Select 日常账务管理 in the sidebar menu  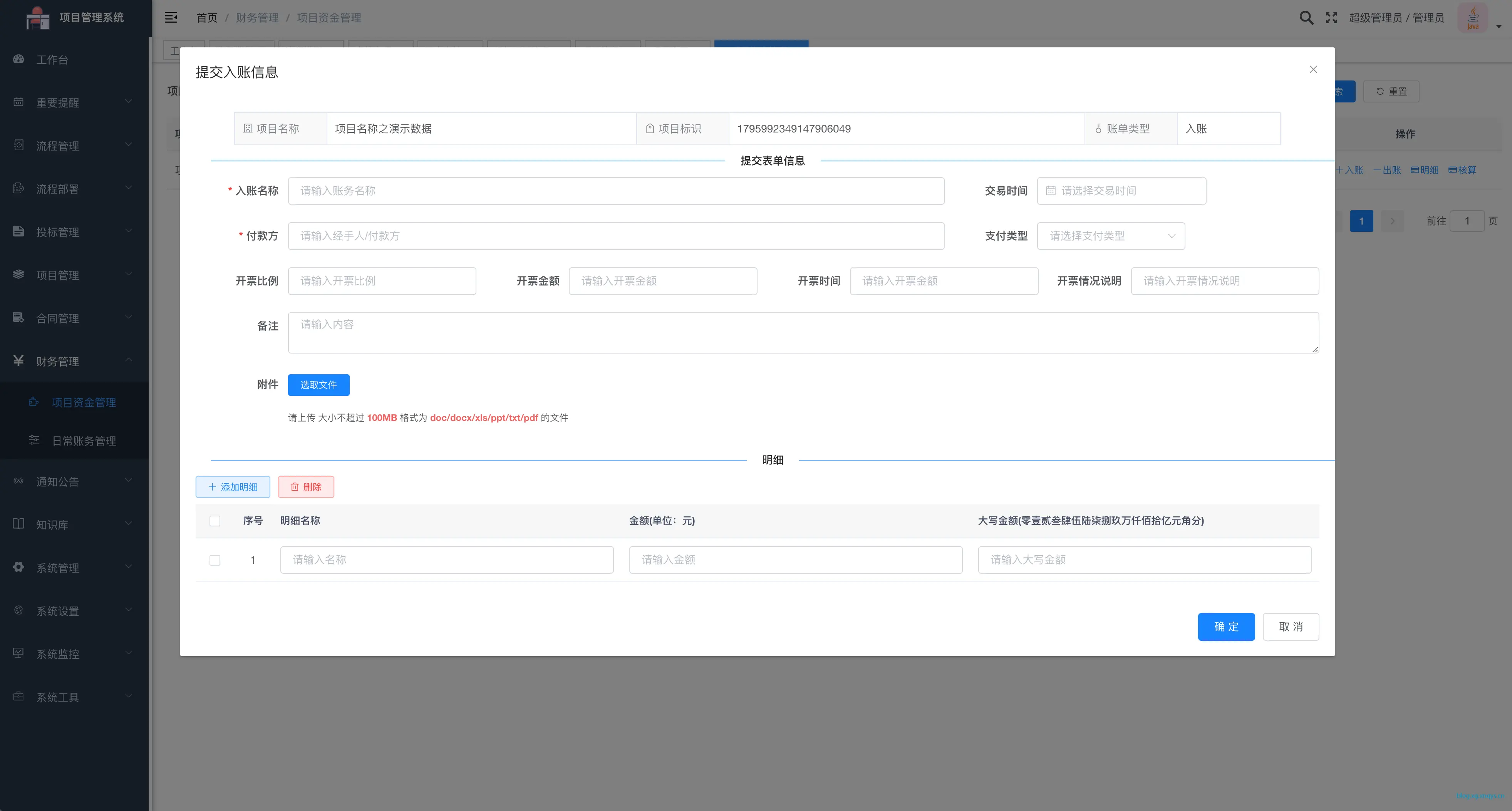click(84, 441)
